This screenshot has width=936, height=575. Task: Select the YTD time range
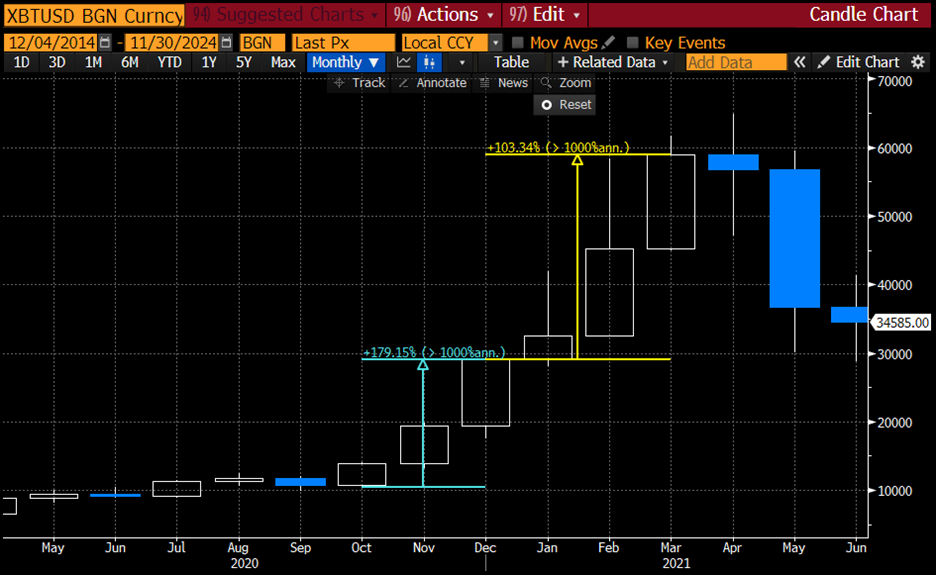pyautogui.click(x=170, y=62)
